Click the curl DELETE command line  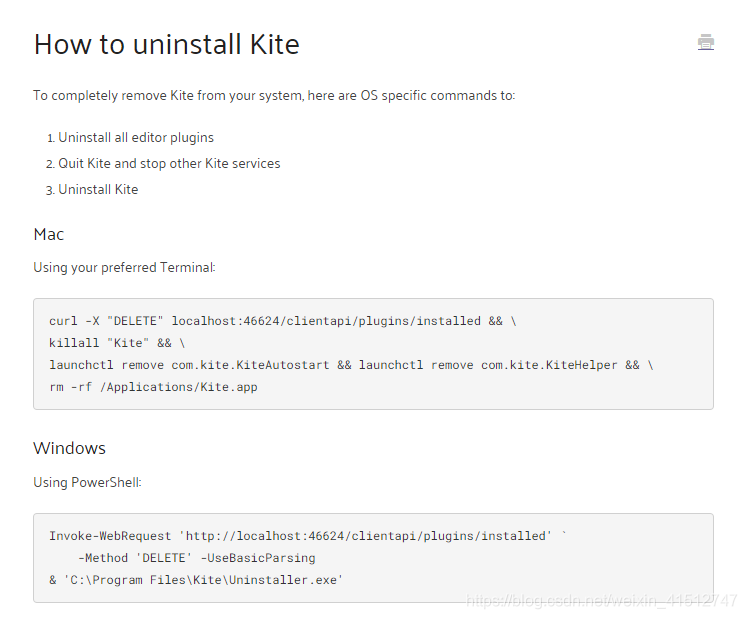[x=283, y=321]
